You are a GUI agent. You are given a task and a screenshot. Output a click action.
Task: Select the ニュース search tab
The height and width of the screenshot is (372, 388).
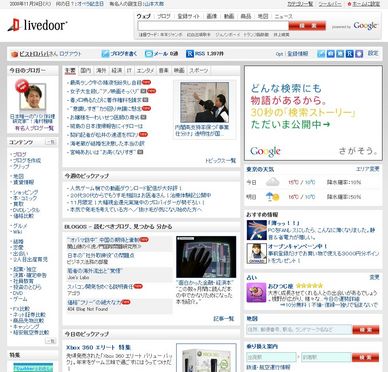[x=283, y=16]
